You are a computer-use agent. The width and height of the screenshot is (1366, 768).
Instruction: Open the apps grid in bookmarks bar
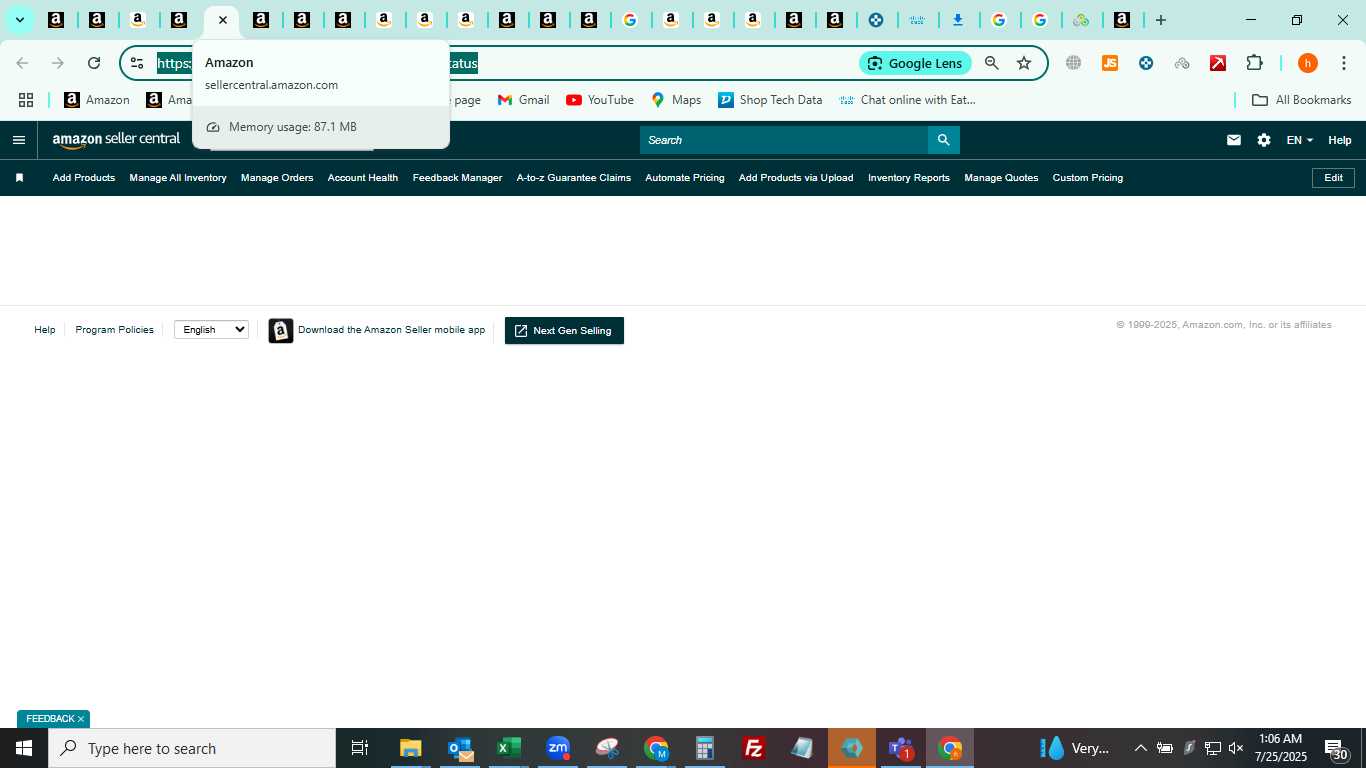coord(26,100)
